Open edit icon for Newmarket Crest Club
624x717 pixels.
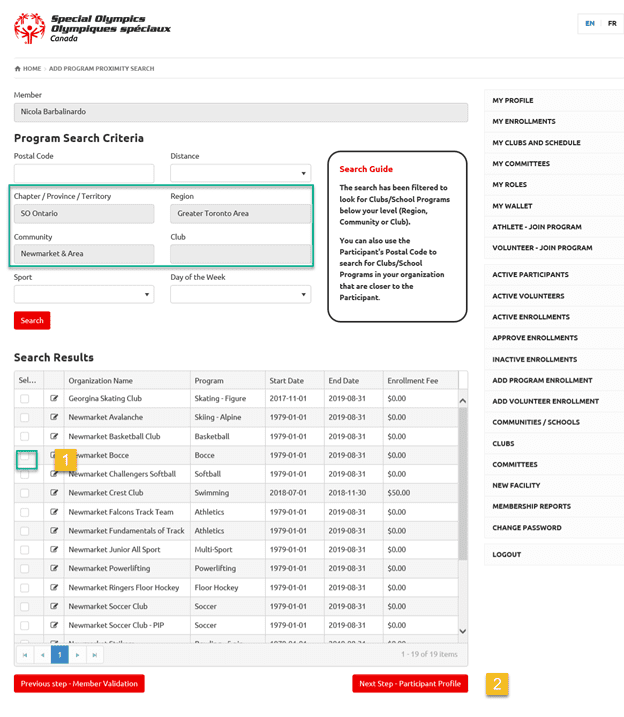(54, 492)
